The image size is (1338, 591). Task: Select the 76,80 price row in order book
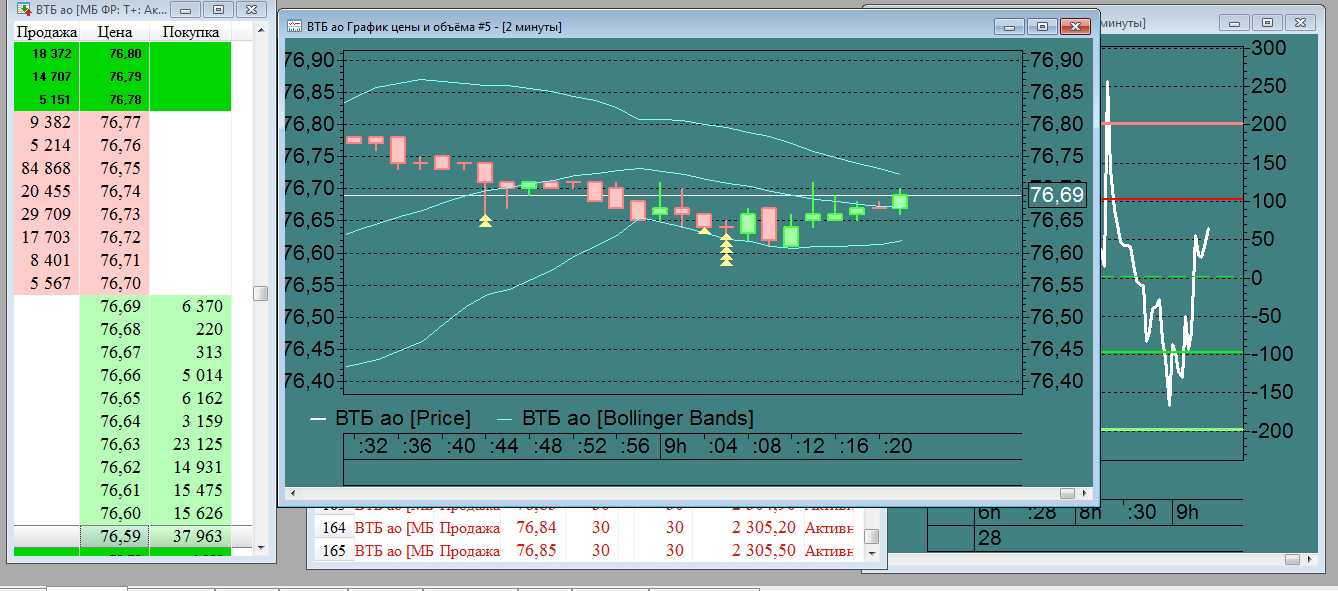click(121, 53)
